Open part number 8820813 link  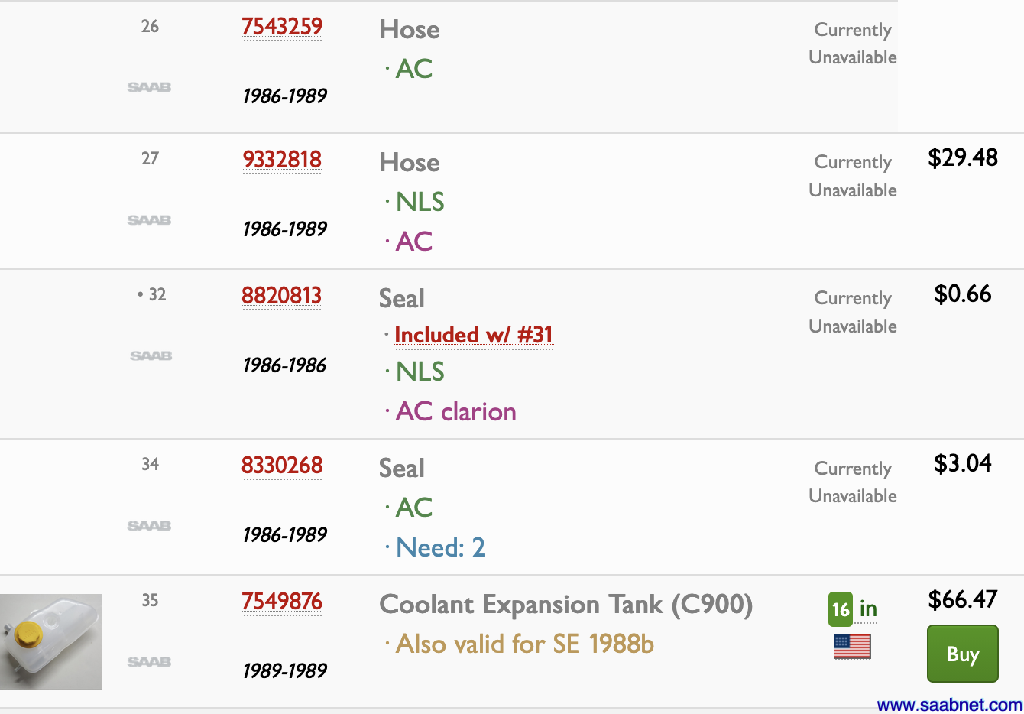[281, 296]
